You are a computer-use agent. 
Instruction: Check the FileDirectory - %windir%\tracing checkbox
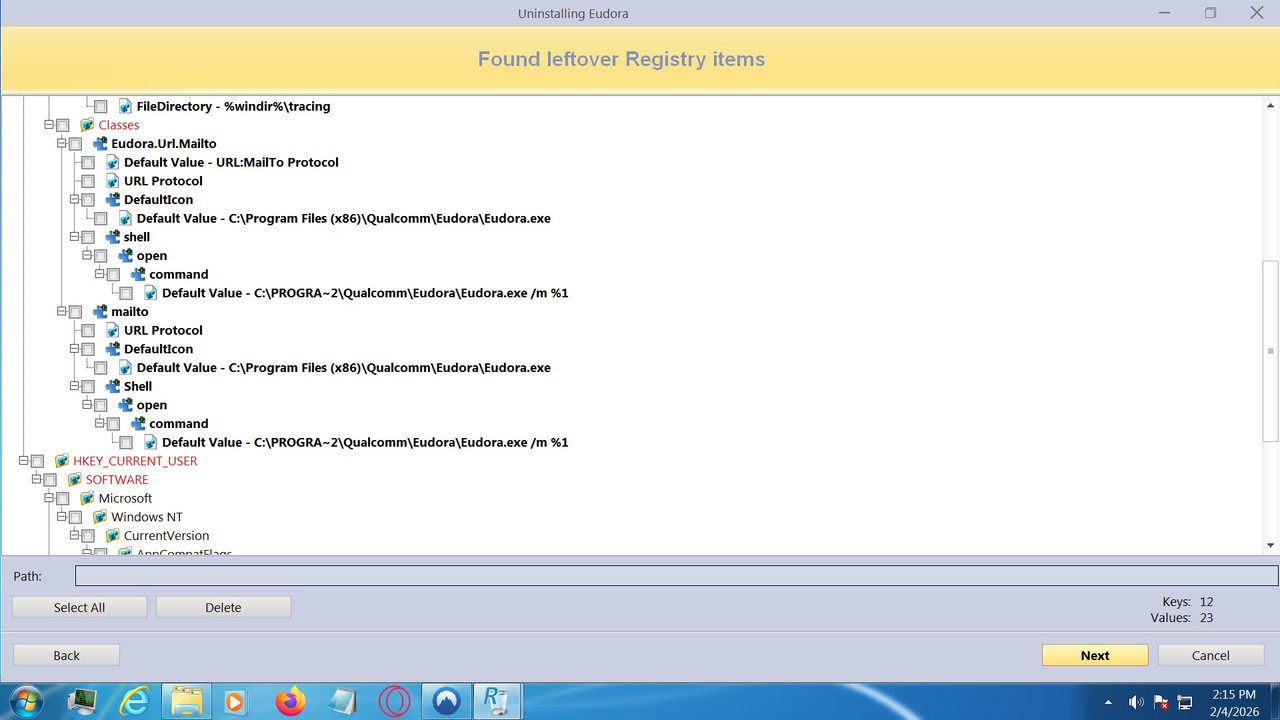[x=101, y=107]
